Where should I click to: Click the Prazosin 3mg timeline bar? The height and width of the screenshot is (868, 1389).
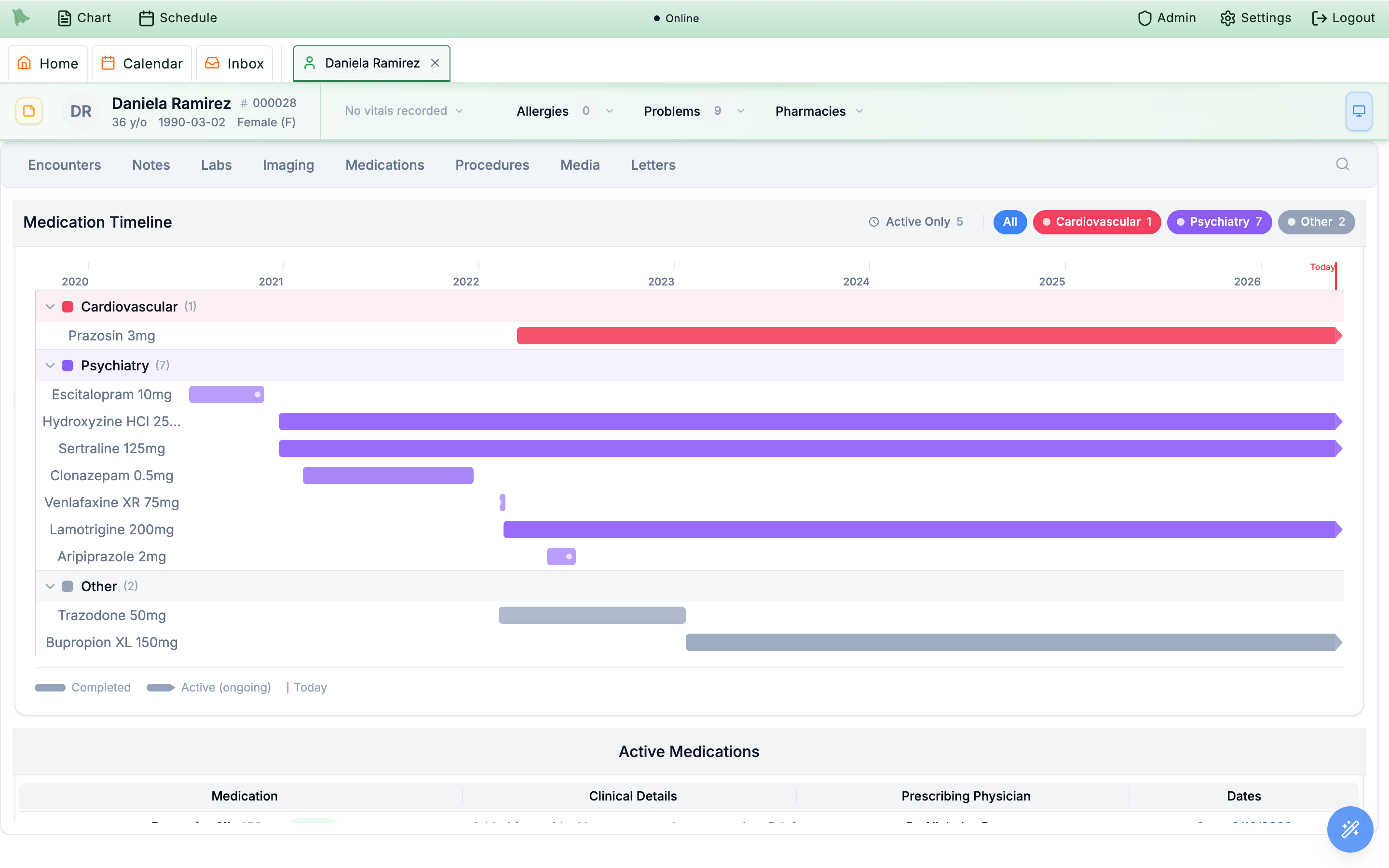point(929,336)
